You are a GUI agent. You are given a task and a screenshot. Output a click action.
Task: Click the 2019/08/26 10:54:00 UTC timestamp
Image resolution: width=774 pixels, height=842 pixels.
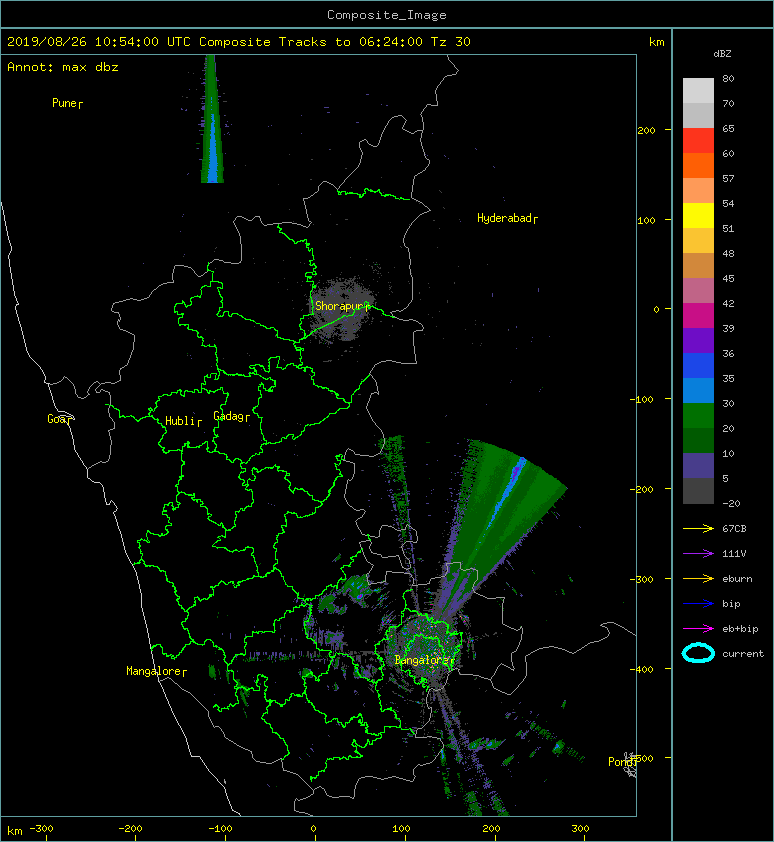pos(99,42)
